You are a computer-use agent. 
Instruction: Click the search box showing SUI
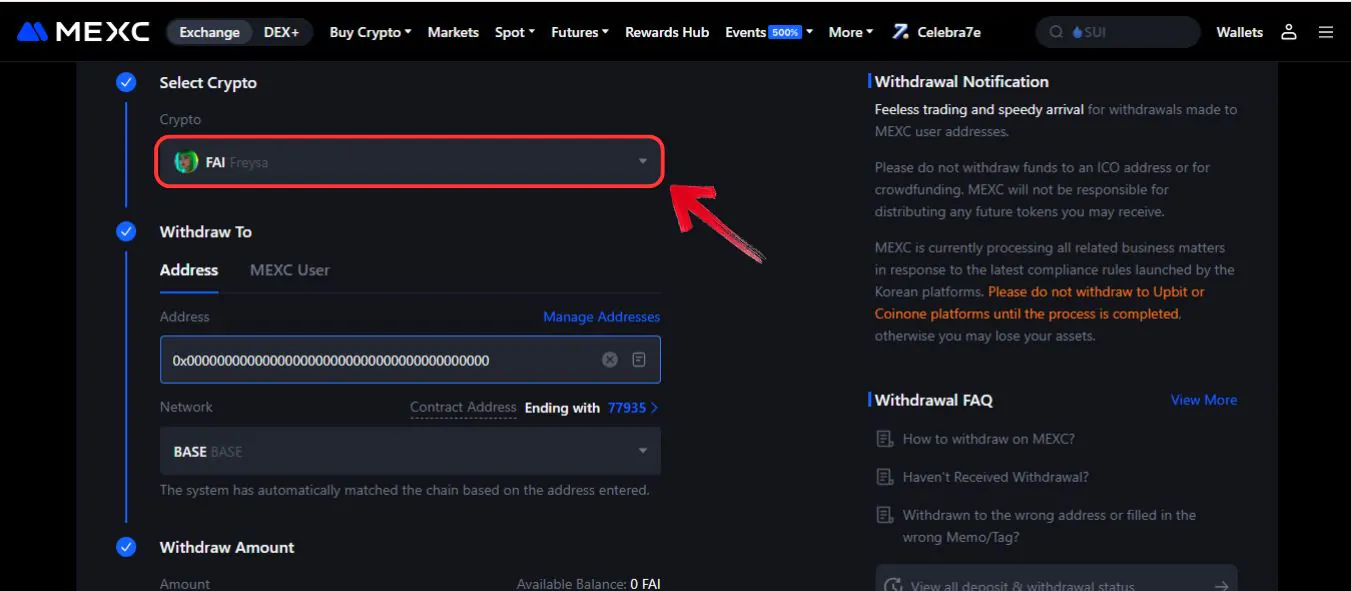click(1118, 32)
